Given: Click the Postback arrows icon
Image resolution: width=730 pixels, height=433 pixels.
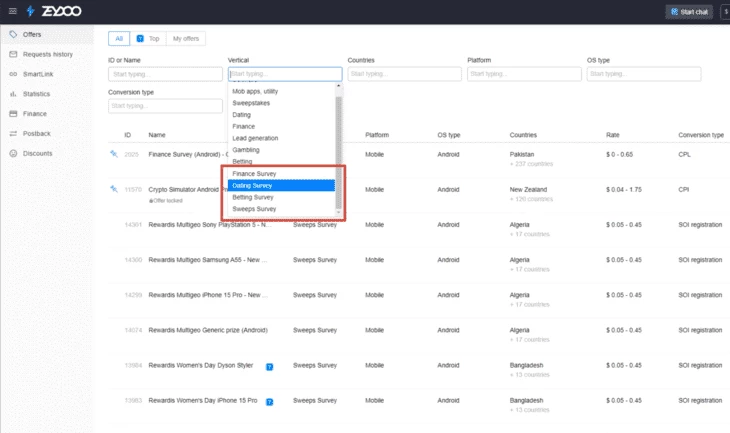Looking at the screenshot, I should point(13,134).
